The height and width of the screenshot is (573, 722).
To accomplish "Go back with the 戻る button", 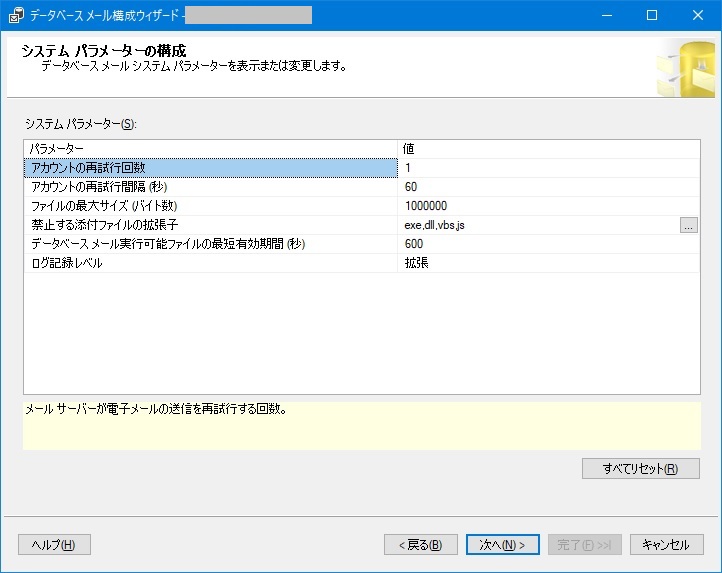I will (421, 544).
